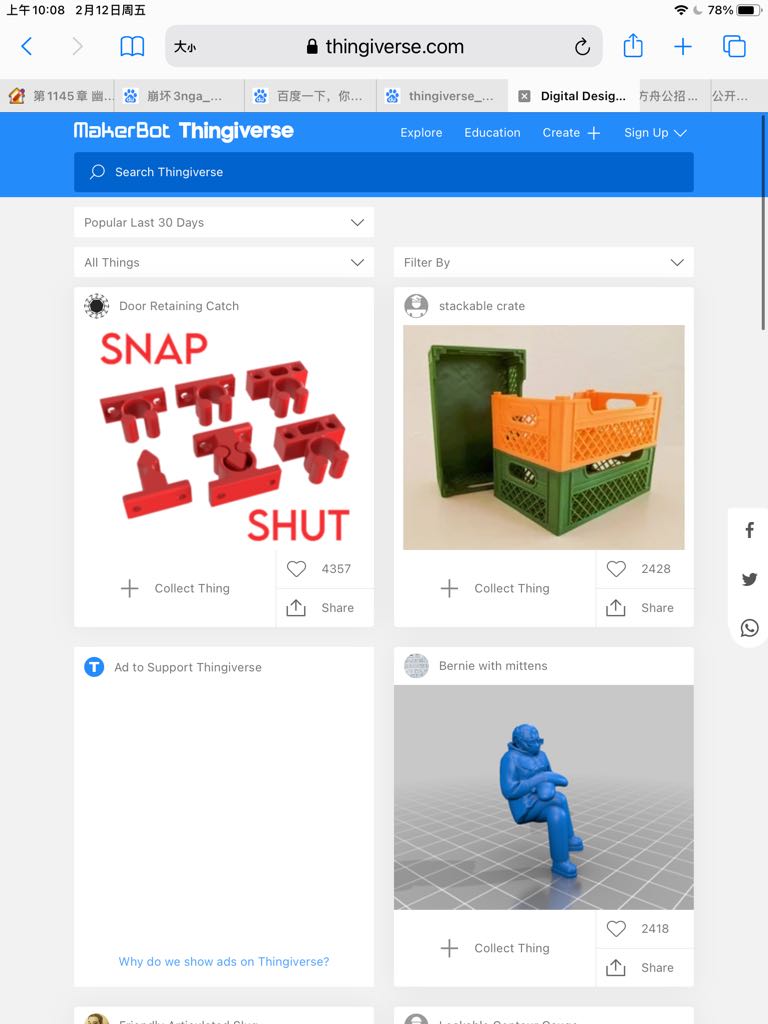Like Bernie with mittens heart icon
Screen dimensions: 768x1024
(616, 929)
